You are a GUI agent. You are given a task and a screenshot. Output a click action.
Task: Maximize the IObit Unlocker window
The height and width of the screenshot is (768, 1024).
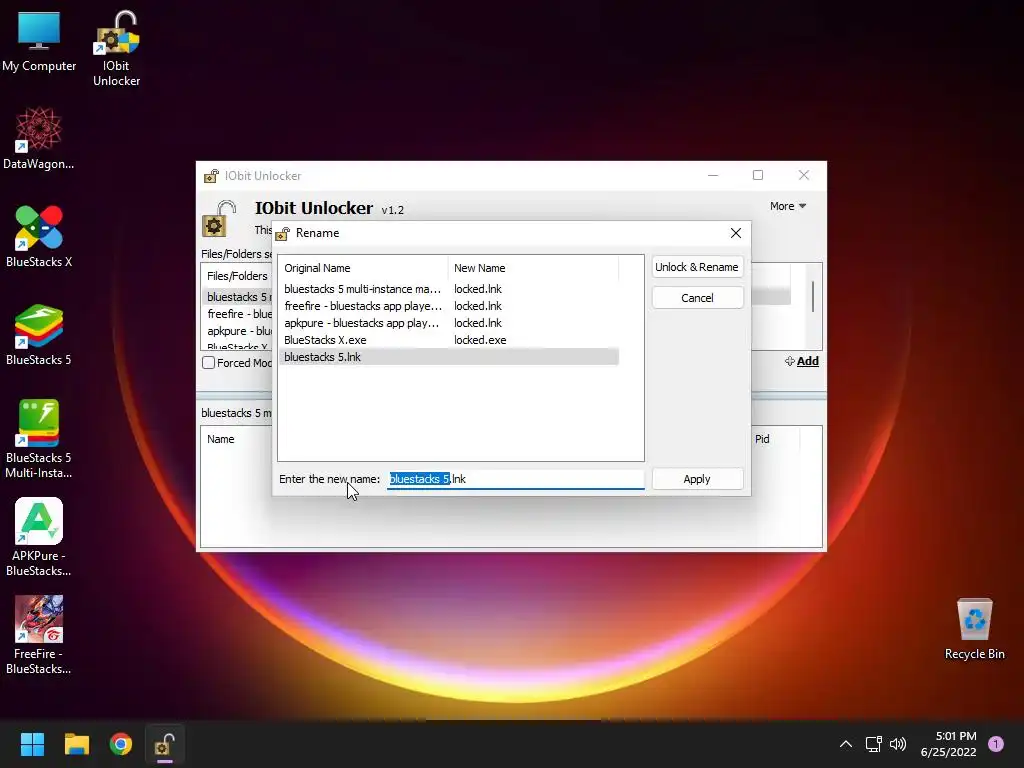coord(758,175)
